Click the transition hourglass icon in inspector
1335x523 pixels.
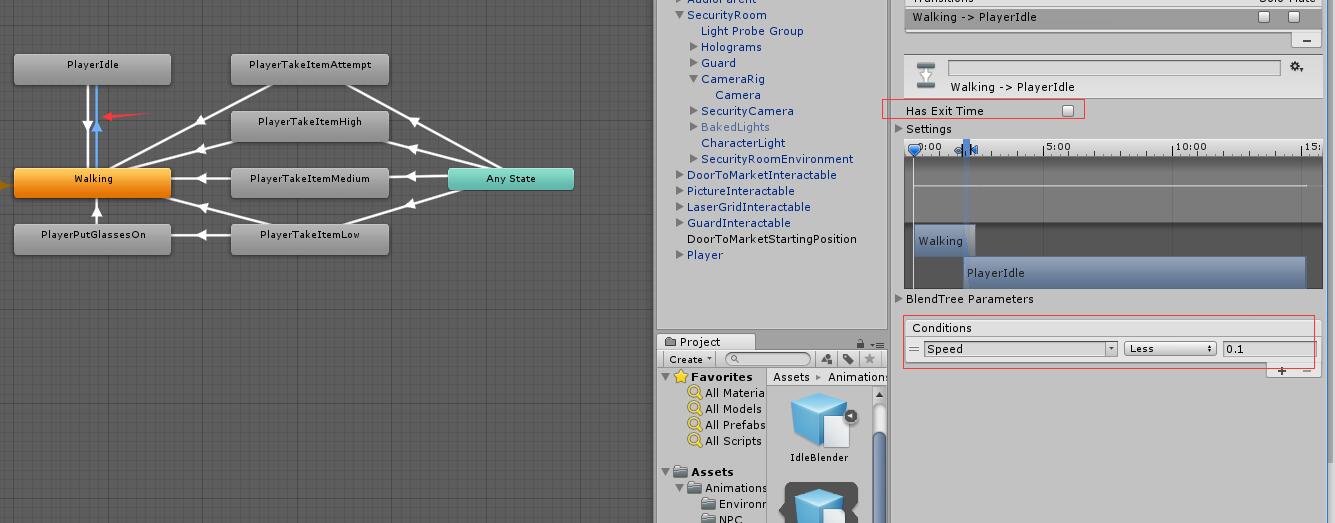coord(926,75)
